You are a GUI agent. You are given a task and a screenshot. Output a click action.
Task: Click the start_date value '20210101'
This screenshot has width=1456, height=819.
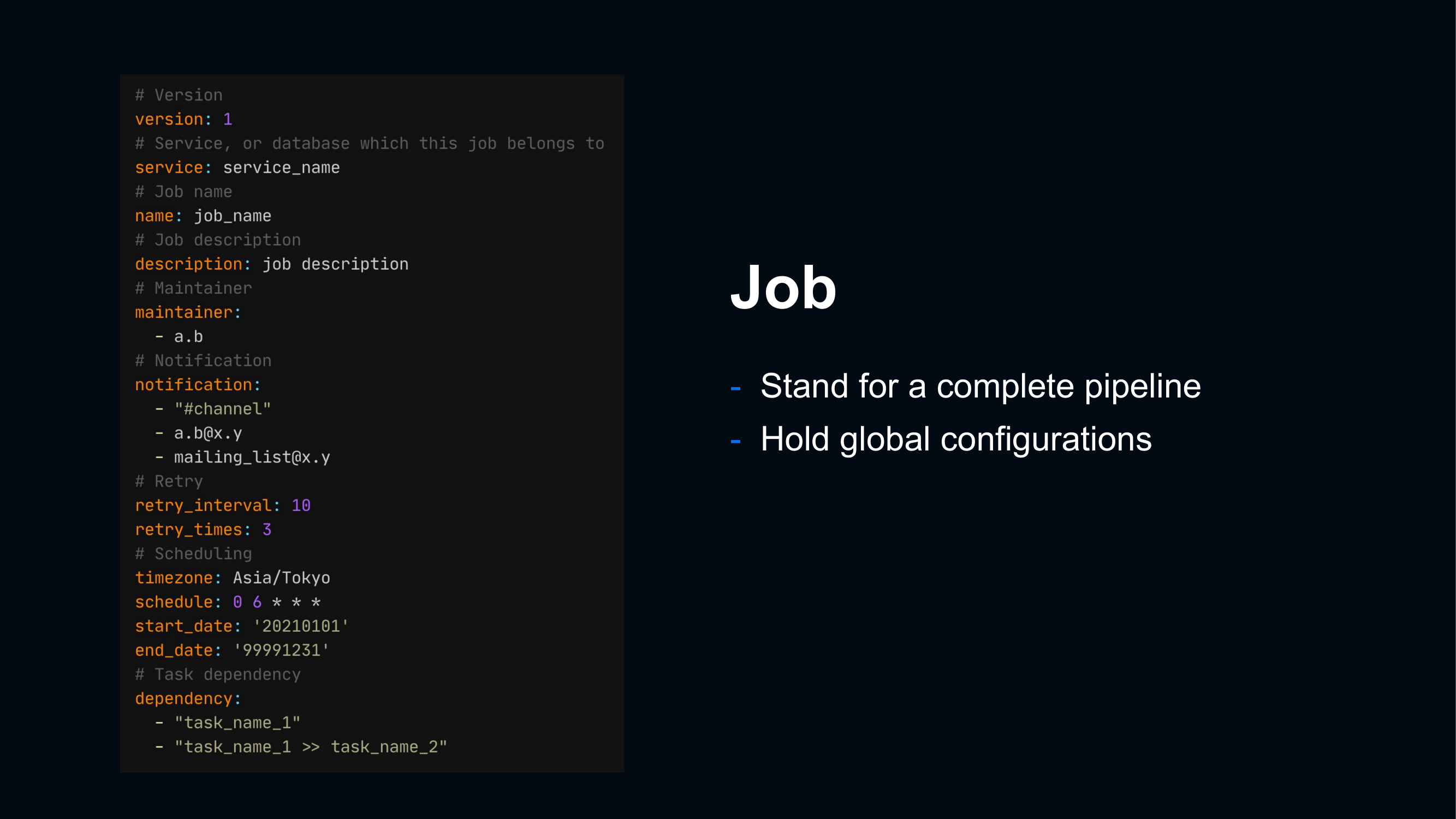coord(300,626)
